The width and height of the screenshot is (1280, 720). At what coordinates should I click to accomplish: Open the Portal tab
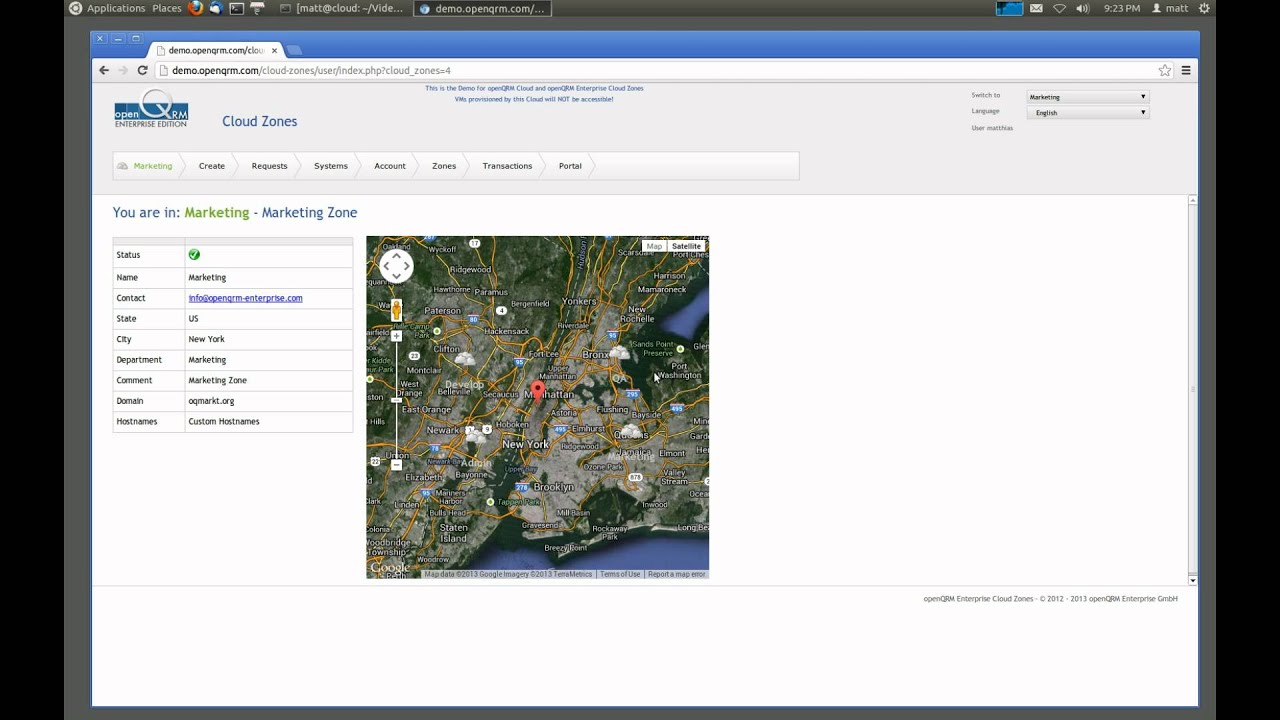click(570, 166)
